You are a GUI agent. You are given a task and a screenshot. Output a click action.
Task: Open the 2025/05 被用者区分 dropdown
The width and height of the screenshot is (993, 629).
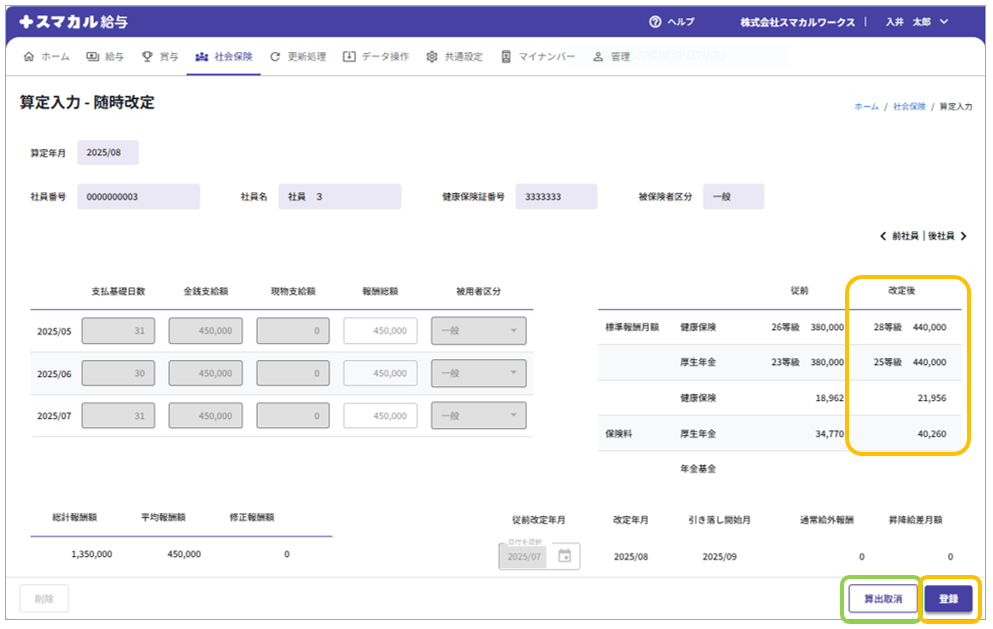coord(478,331)
